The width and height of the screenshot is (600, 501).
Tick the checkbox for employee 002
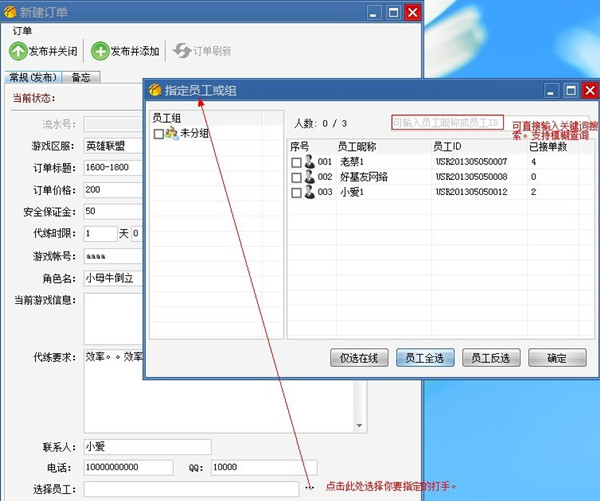click(296, 177)
